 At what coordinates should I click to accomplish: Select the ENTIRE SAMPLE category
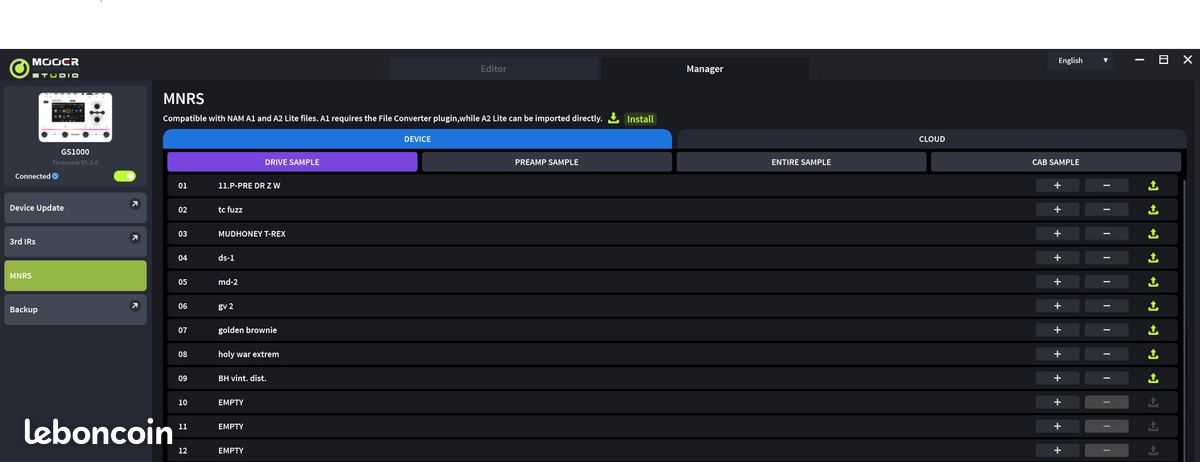click(x=801, y=162)
